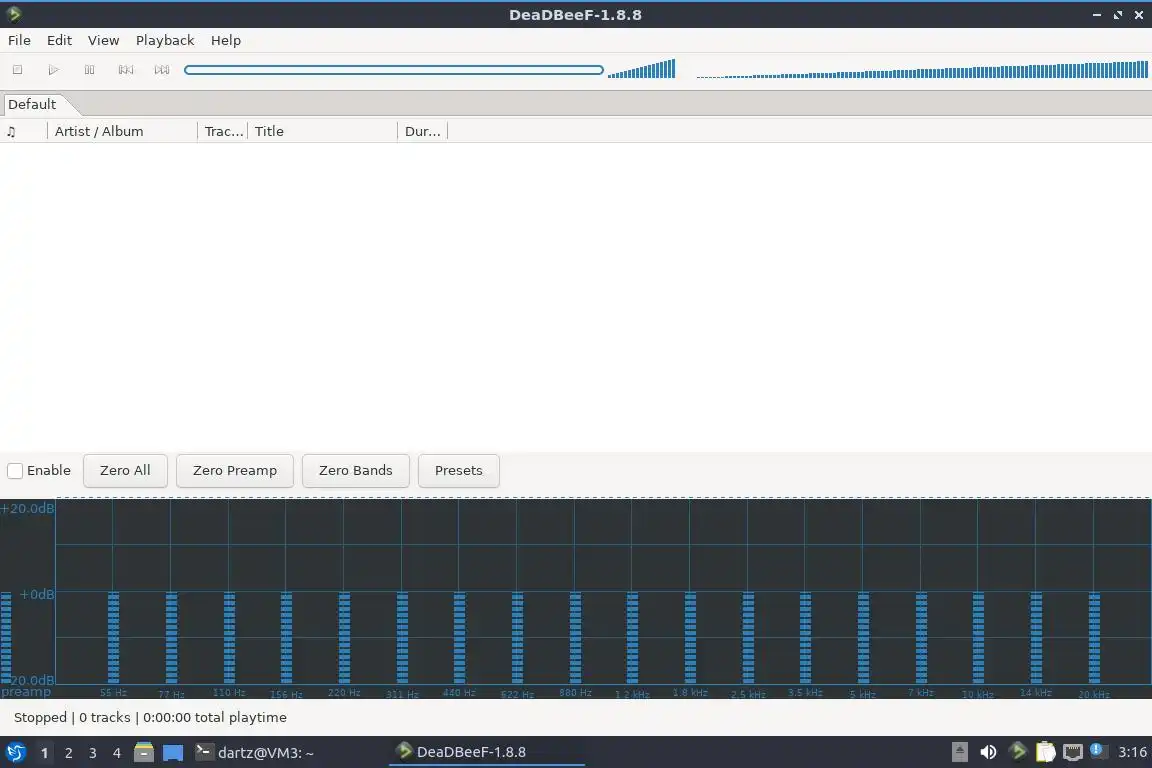The width and height of the screenshot is (1152, 768).
Task: Adjust the 156 Hz equalizer band
Action: (287, 638)
